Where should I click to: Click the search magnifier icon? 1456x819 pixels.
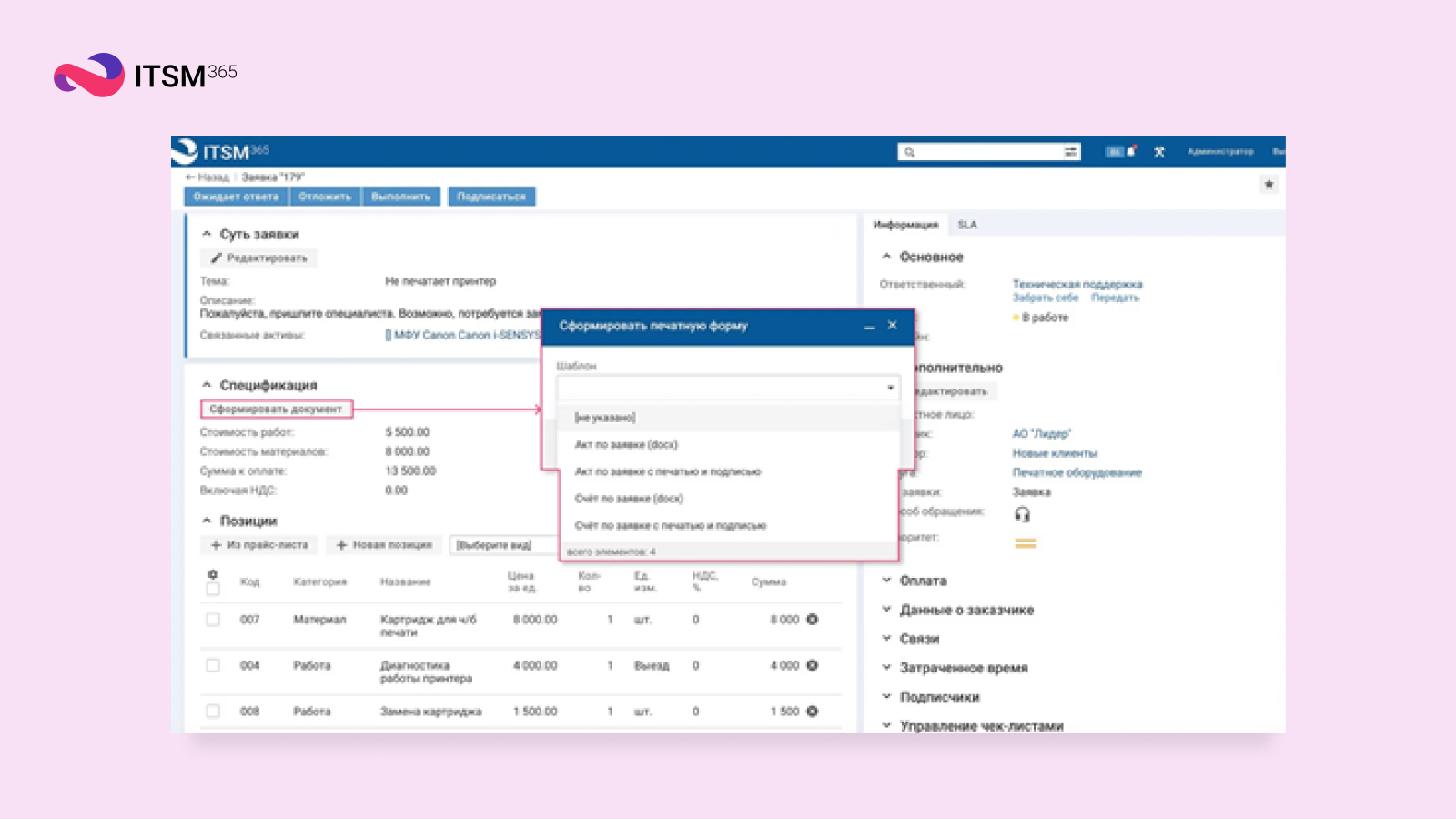[x=909, y=152]
